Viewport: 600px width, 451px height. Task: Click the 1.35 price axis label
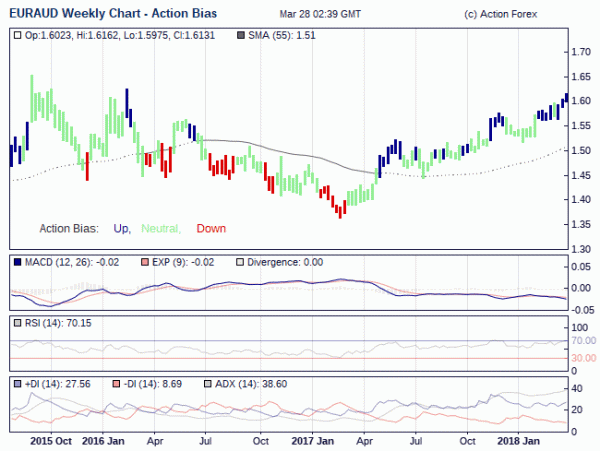coord(581,224)
